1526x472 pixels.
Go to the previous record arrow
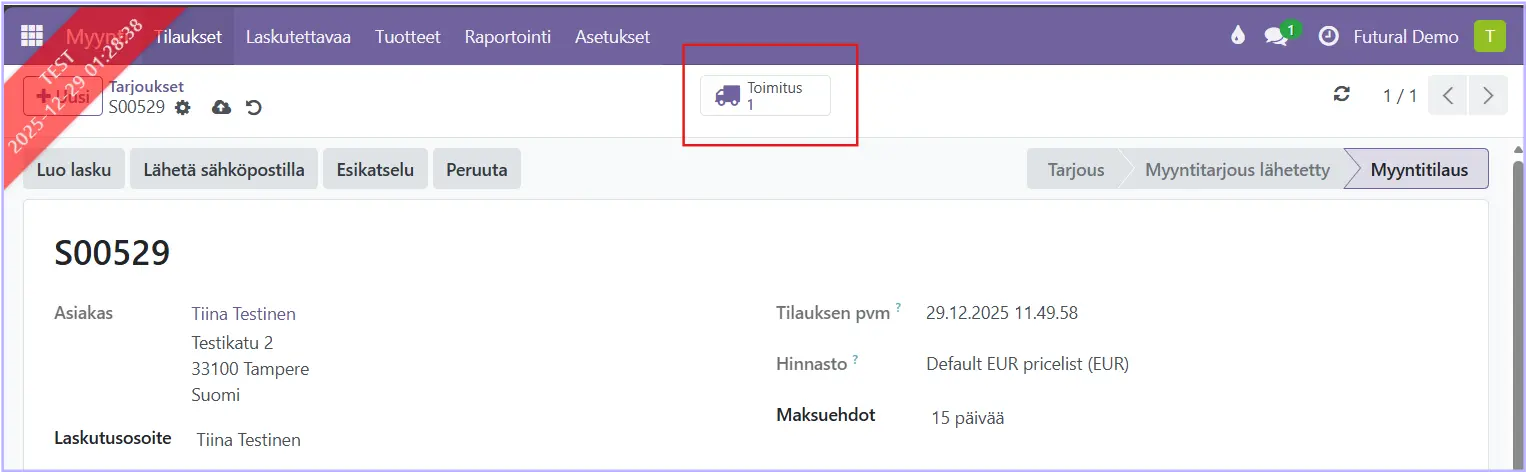coord(1448,95)
